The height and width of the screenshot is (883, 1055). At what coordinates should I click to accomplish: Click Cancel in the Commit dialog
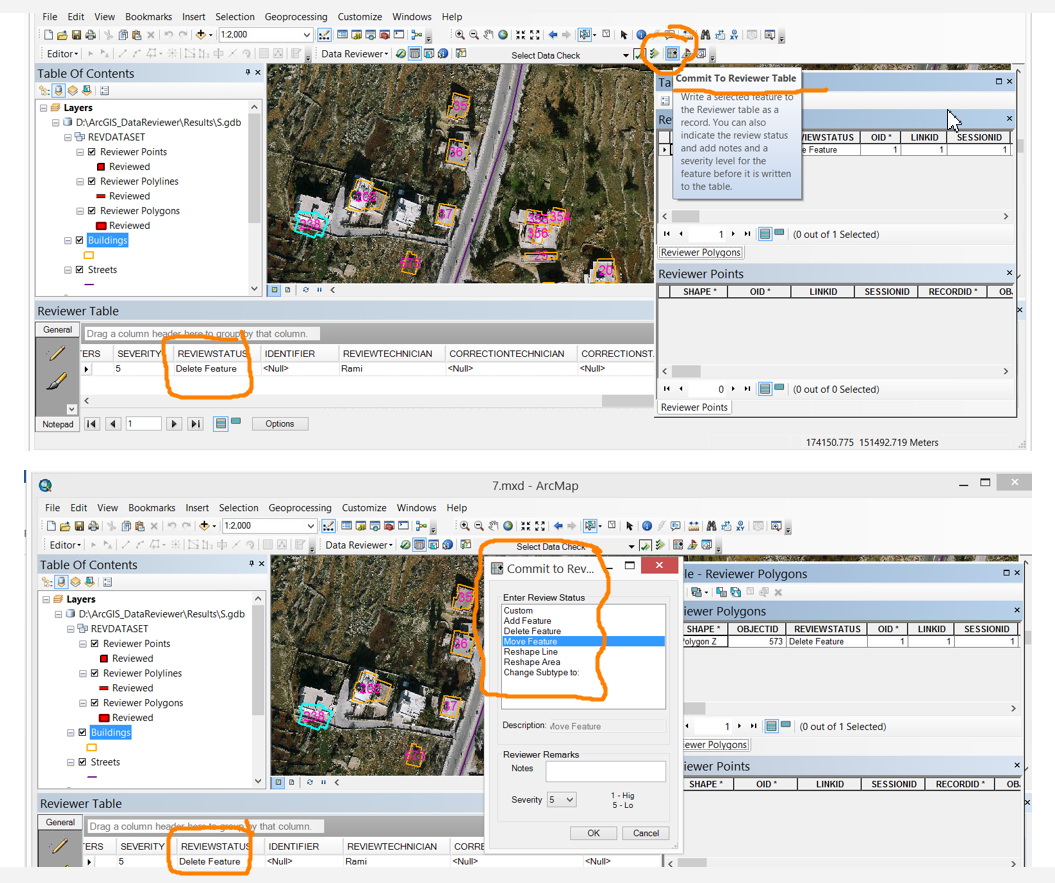click(x=645, y=833)
